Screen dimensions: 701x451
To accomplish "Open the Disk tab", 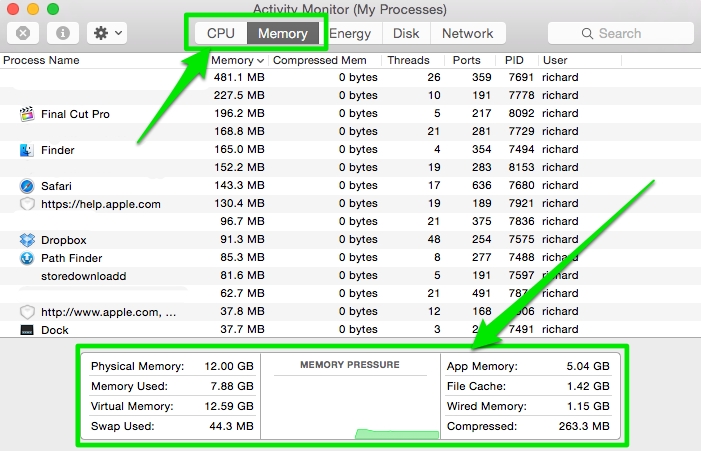I will 406,34.
